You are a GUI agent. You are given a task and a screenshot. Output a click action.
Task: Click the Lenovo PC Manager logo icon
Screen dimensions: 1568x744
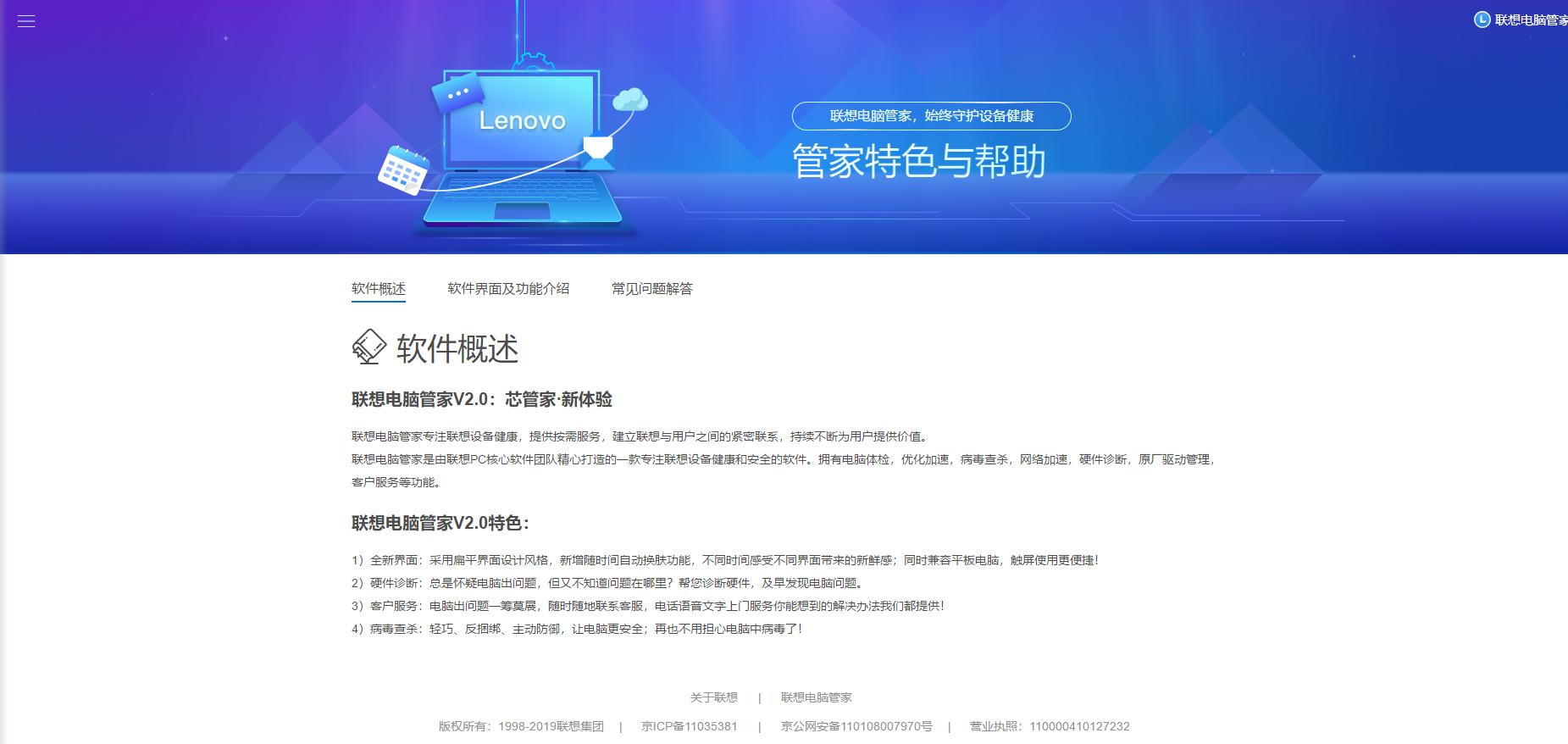point(1482,19)
